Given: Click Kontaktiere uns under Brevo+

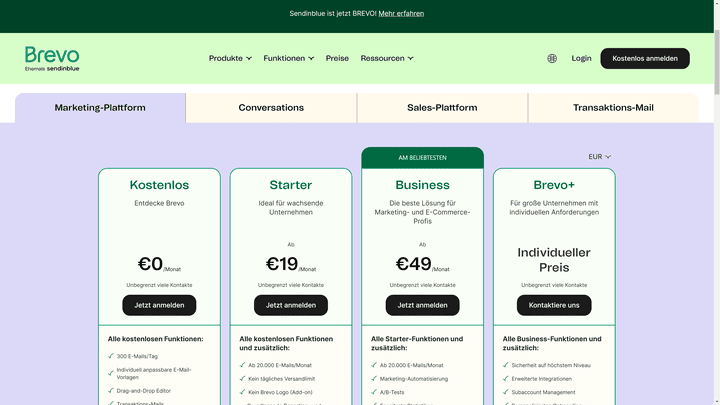Looking at the screenshot, I should 554,305.
